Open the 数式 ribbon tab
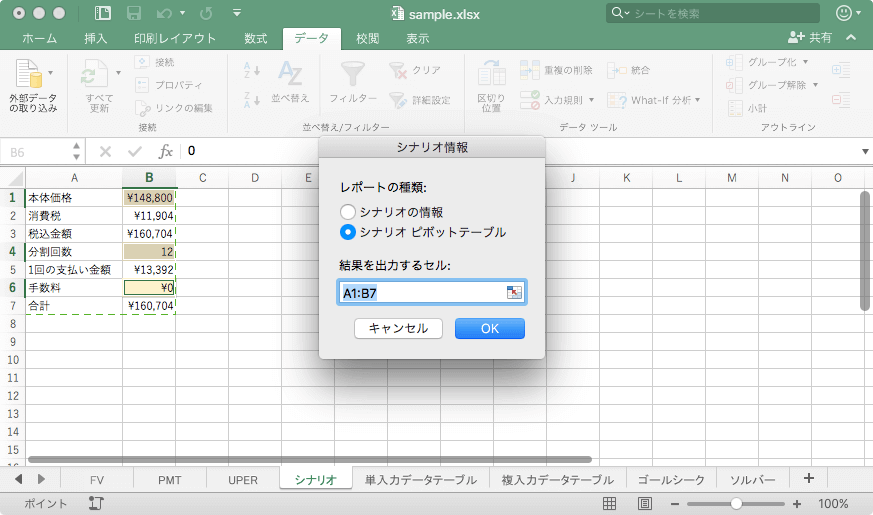Screen dimensions: 873x515 256,38
